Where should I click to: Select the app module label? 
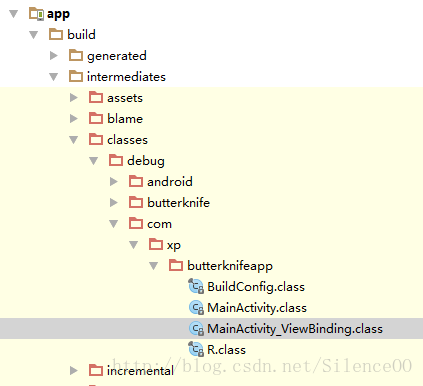click(x=58, y=14)
